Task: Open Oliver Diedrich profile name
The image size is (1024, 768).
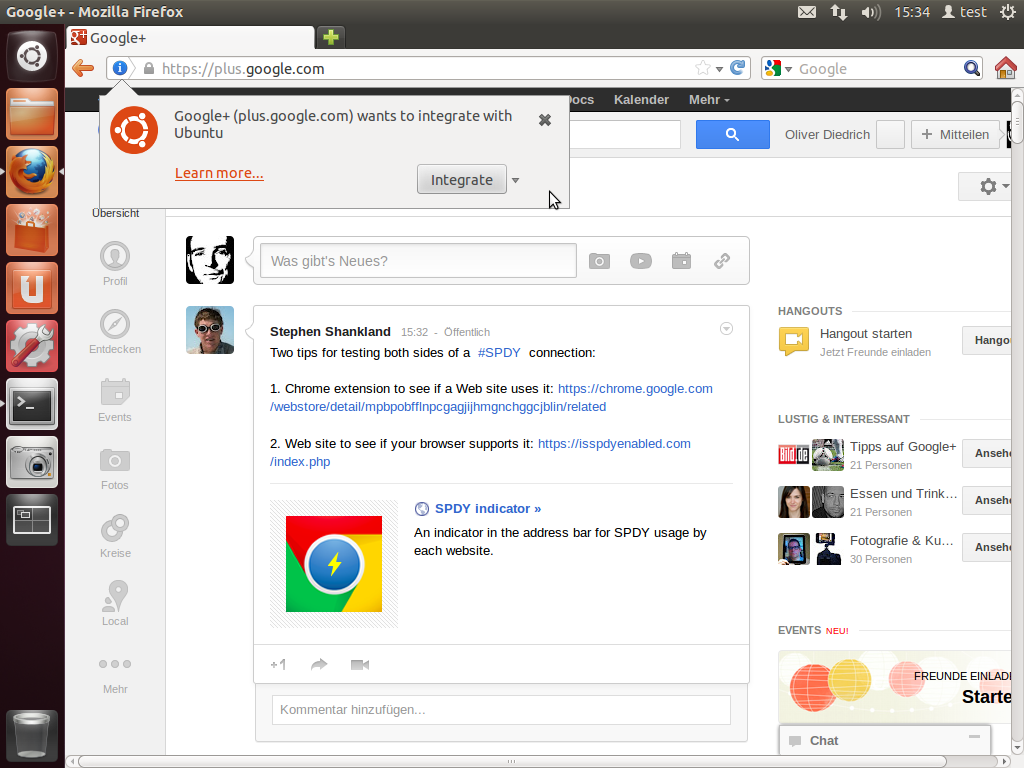Action: [x=827, y=135]
